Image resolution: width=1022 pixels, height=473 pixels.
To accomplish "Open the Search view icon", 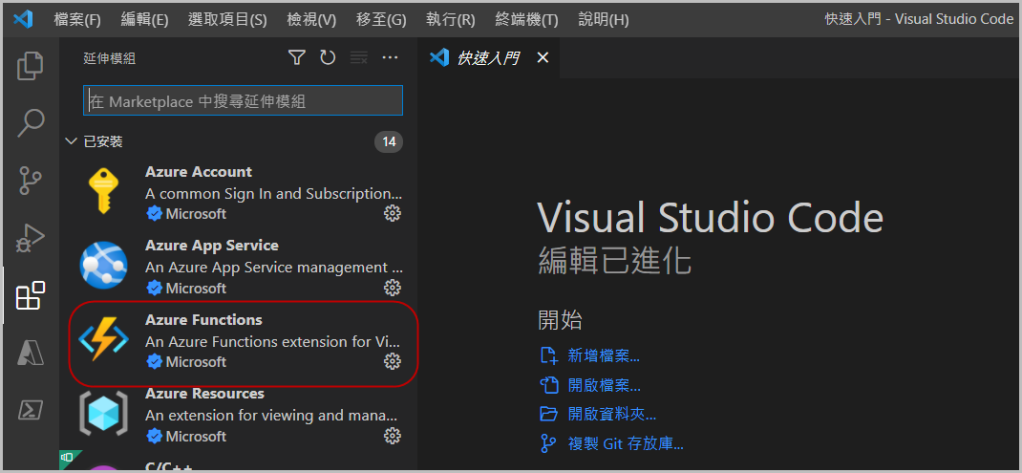I will tap(30, 123).
